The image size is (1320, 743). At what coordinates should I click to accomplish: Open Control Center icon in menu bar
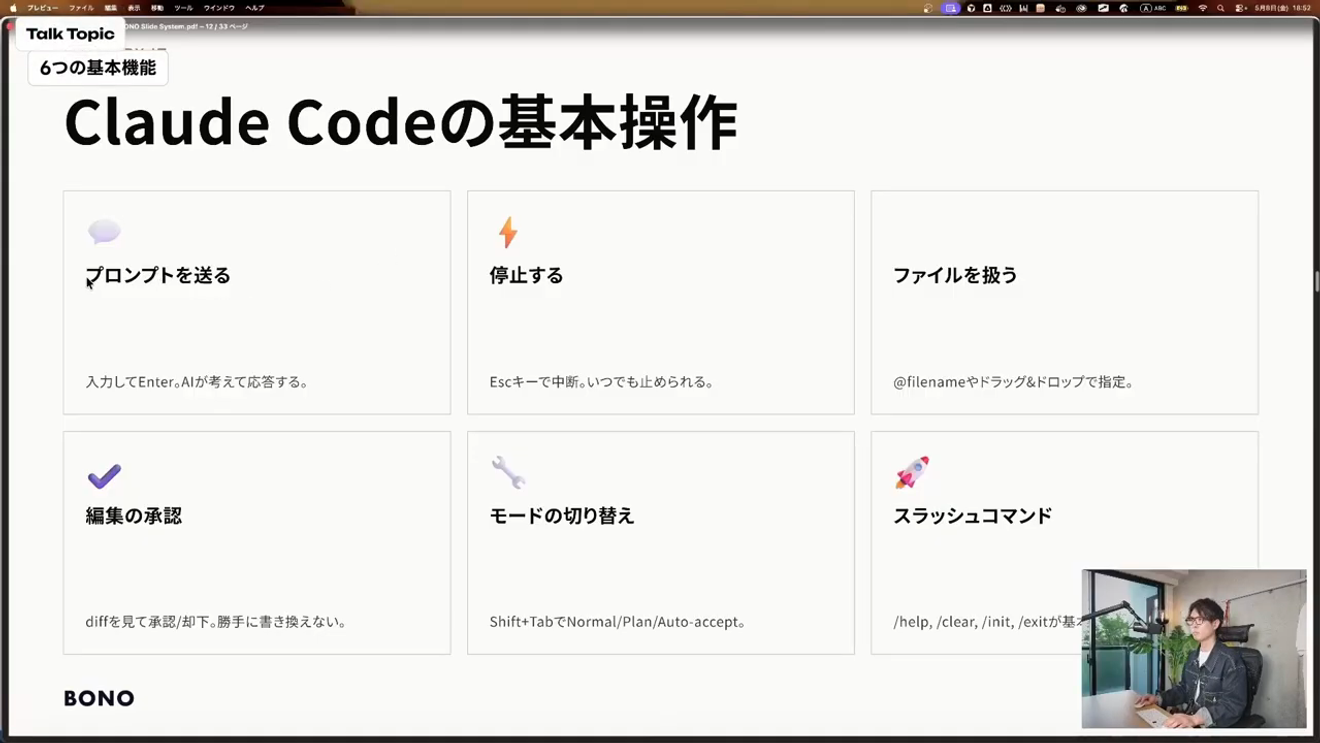[x=1241, y=8]
